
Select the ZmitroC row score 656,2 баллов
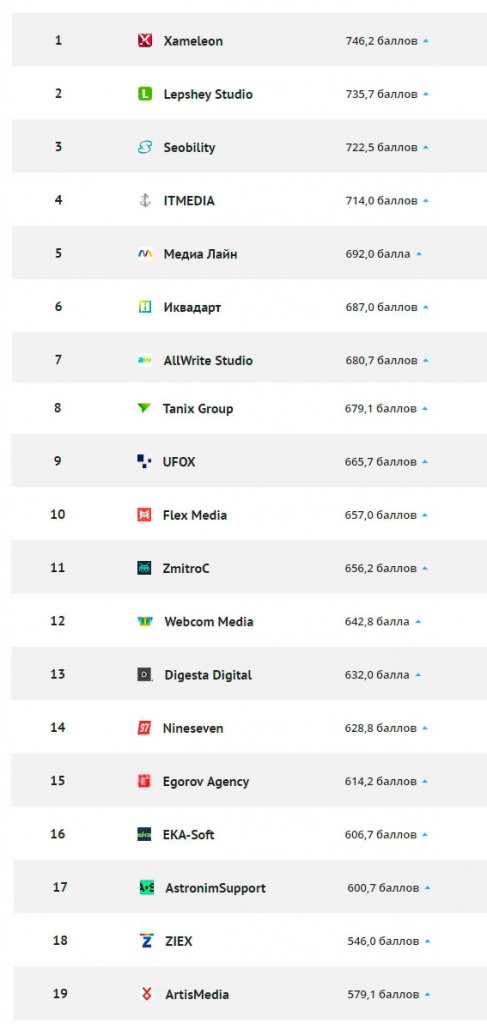coord(381,568)
